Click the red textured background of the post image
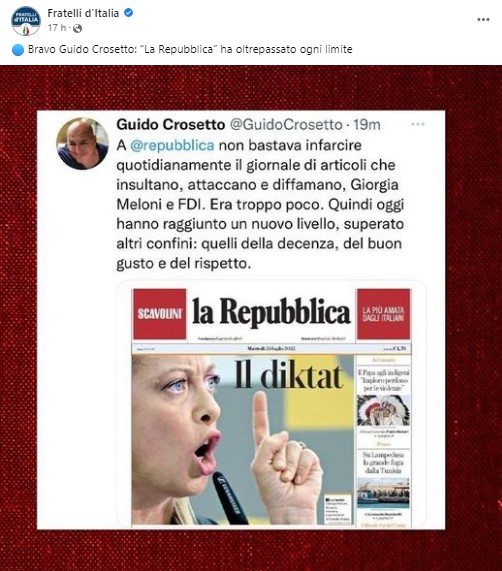The image size is (502, 571). pyautogui.click(x=18, y=291)
